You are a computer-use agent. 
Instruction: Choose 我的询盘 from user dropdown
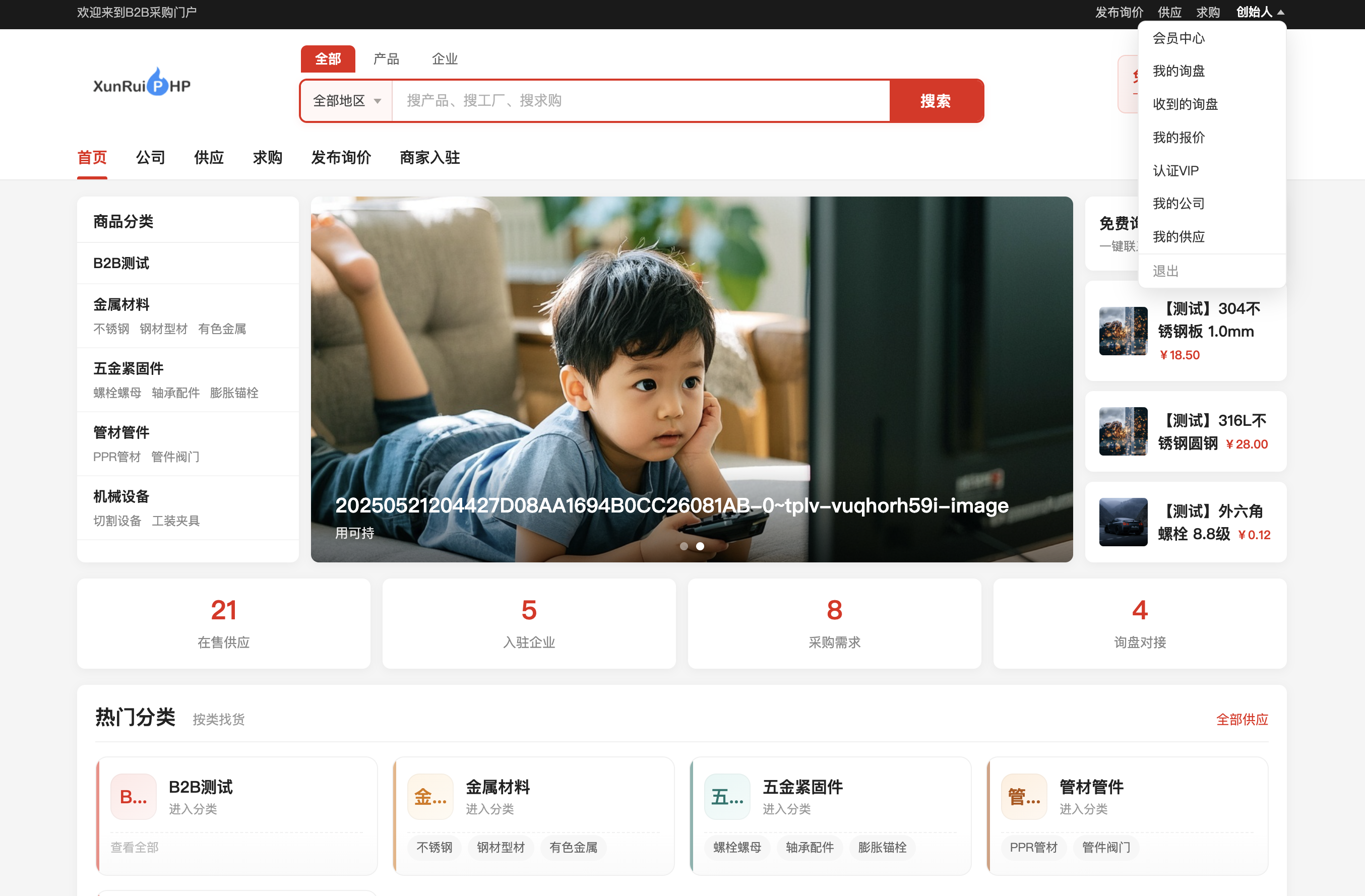point(1211,71)
